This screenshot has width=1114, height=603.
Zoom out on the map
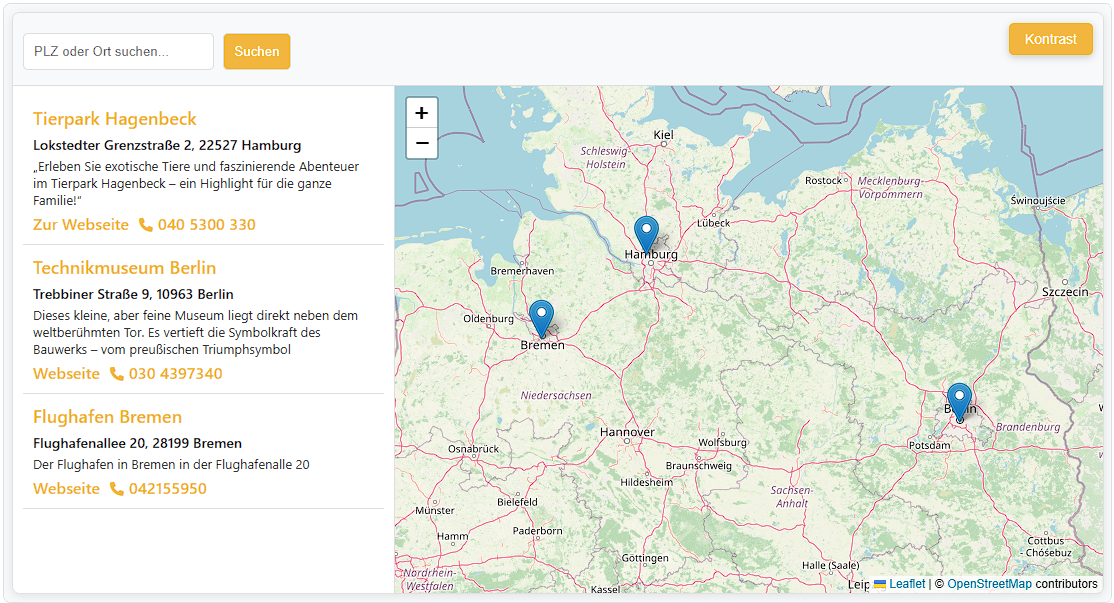[422, 144]
